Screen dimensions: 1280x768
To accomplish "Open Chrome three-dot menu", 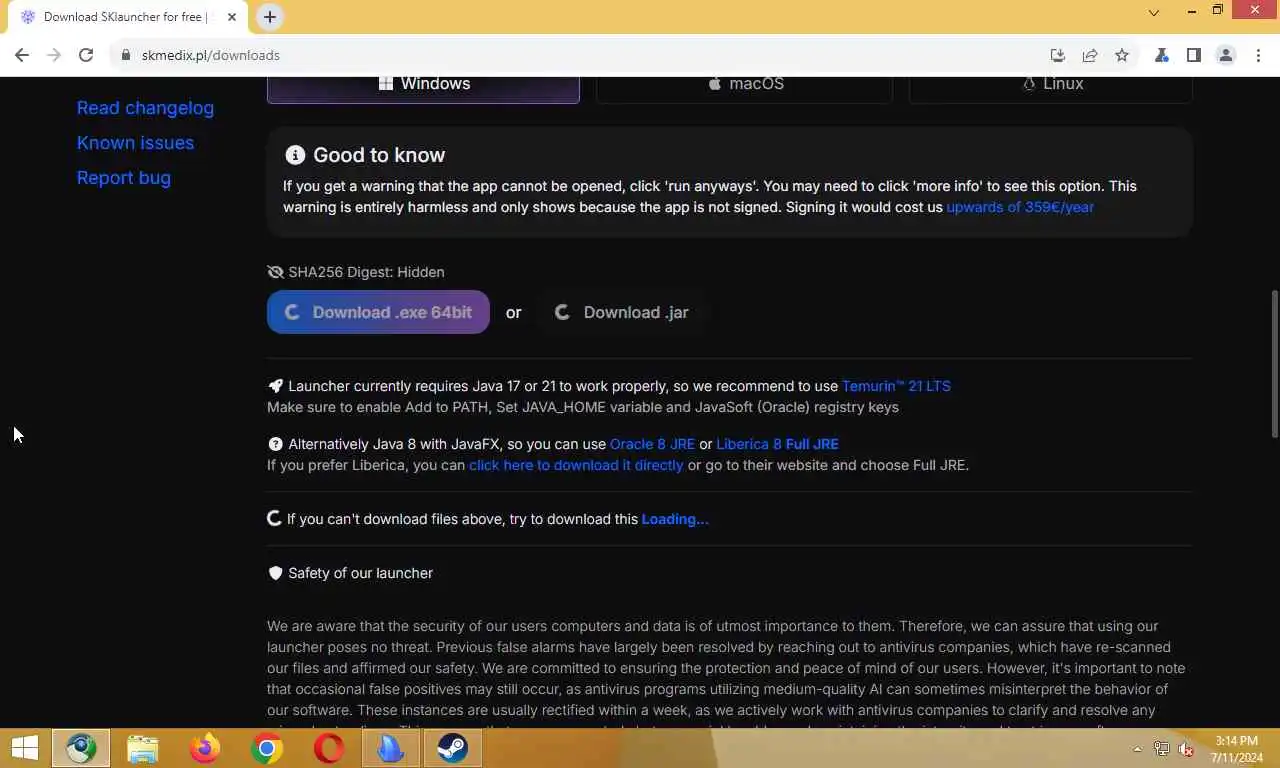I will coord(1258,55).
